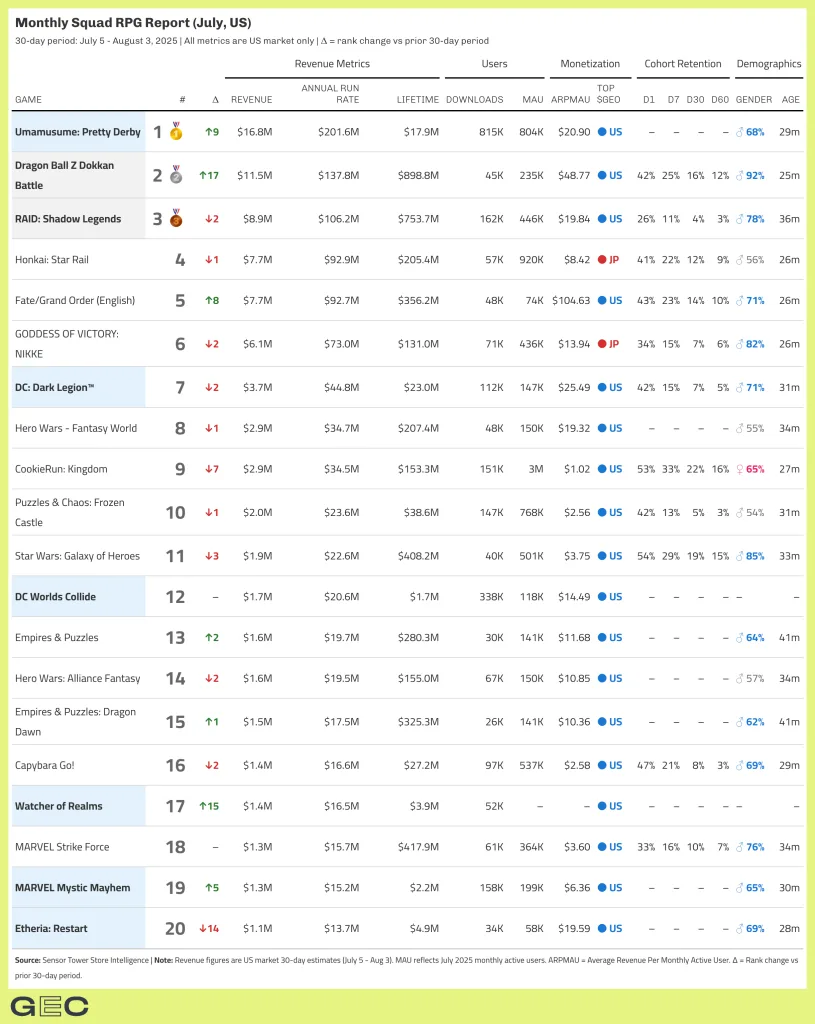Click the red down arrow for Etheria: Restart
The height and width of the screenshot is (1024, 815).
click(204, 929)
